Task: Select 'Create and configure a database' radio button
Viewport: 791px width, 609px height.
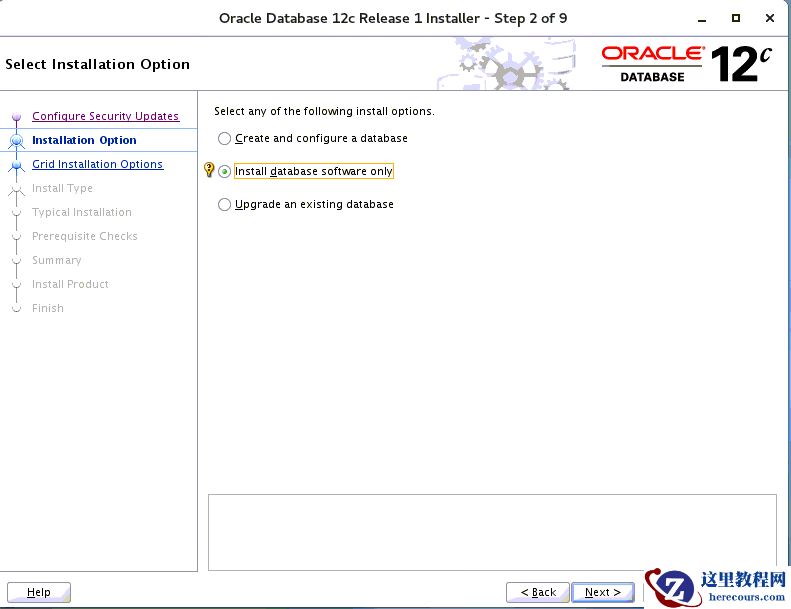Action: point(224,138)
